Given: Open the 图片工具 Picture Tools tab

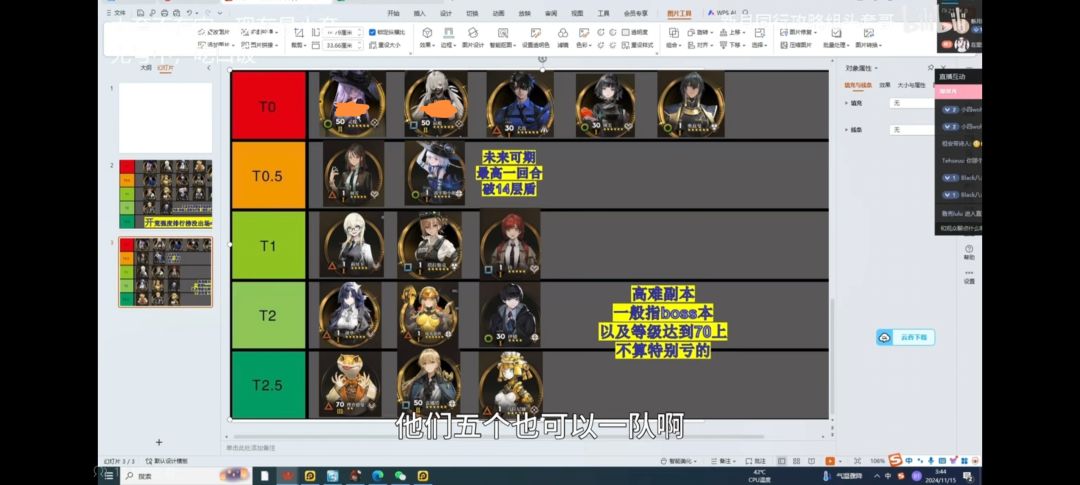Looking at the screenshot, I should (x=679, y=14).
